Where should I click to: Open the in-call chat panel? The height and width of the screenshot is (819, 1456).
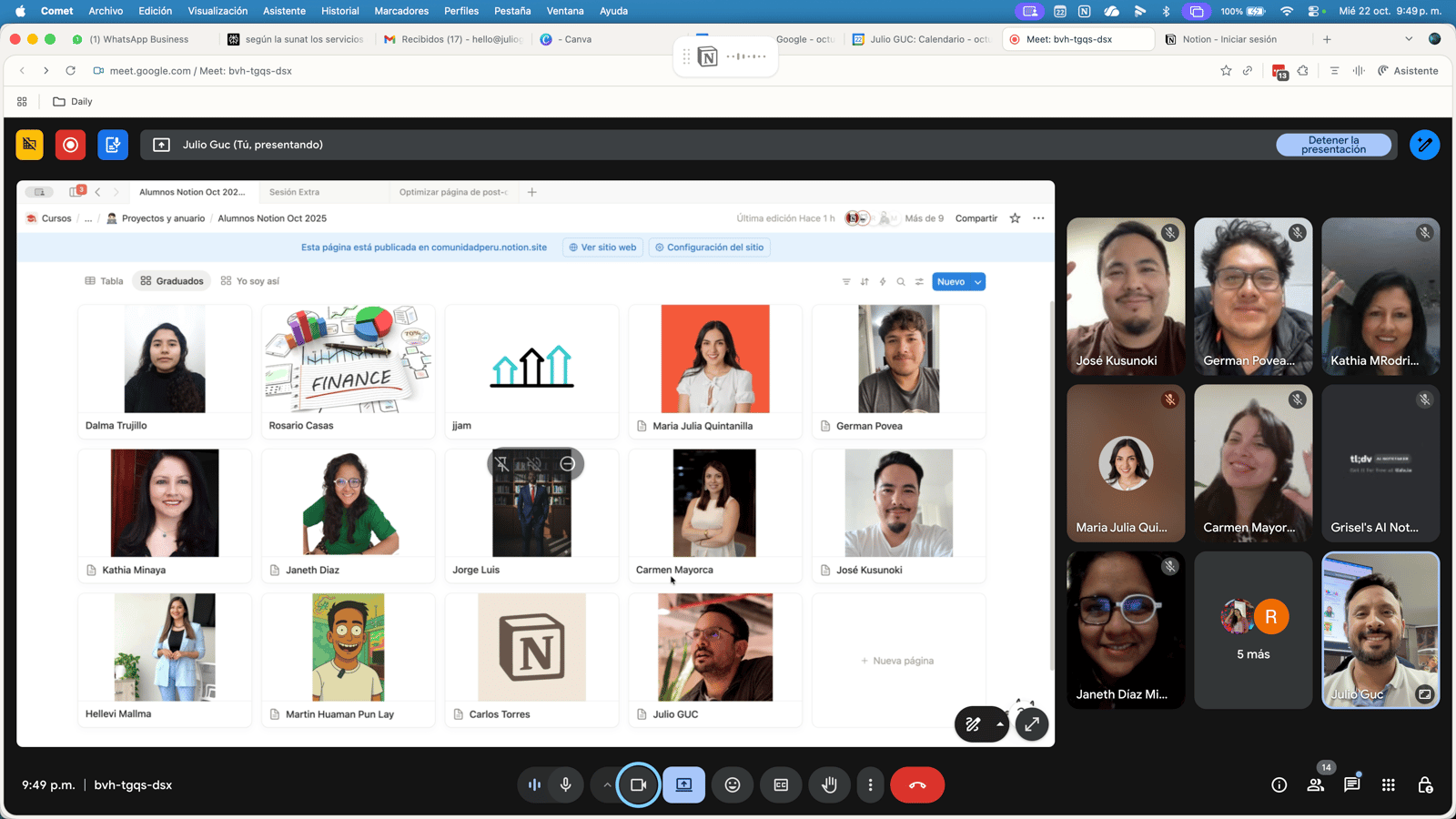click(x=1352, y=784)
